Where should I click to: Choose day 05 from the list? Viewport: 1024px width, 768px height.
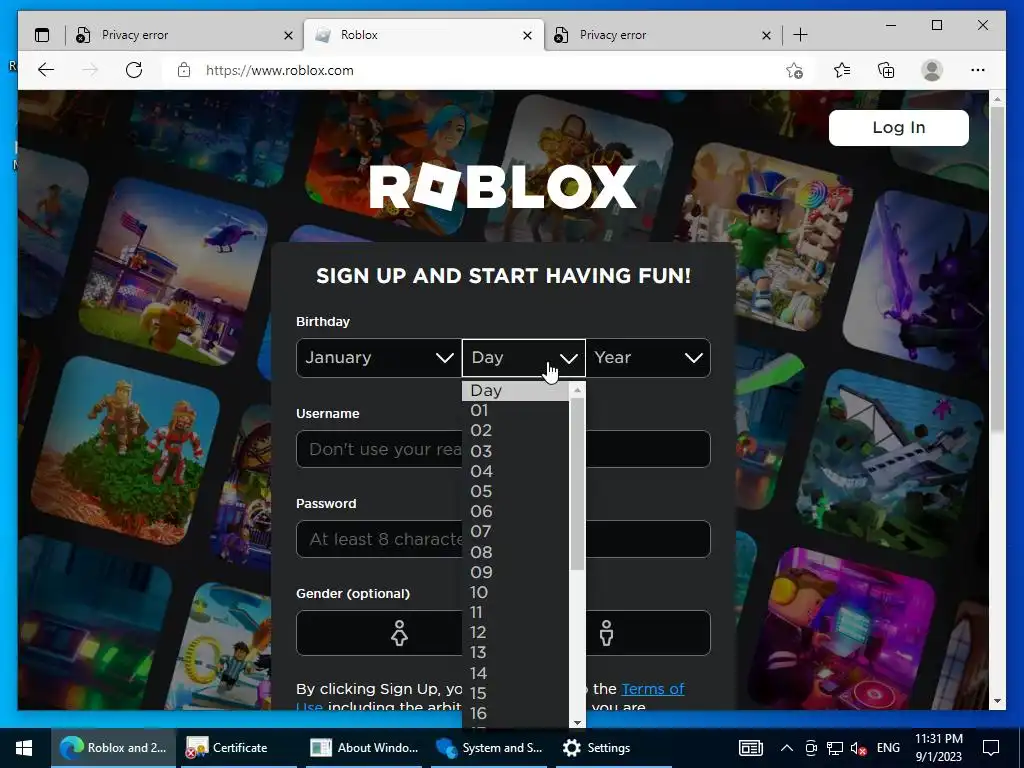point(516,492)
